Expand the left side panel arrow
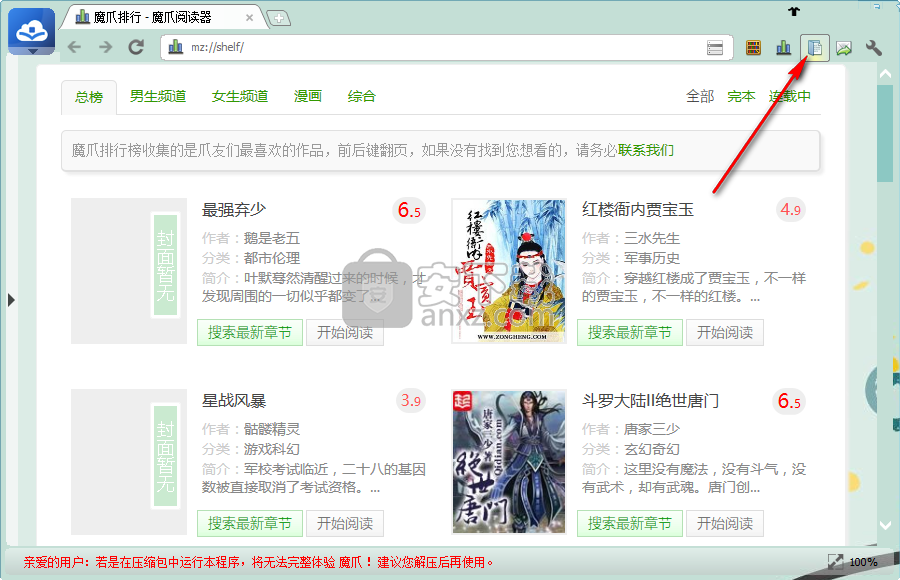 pos(11,300)
